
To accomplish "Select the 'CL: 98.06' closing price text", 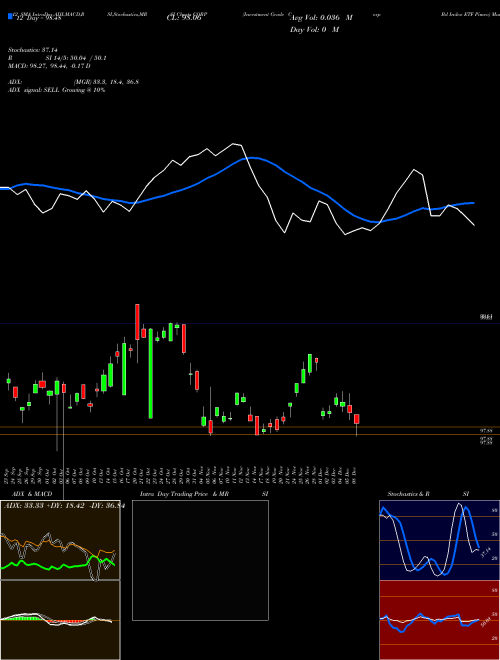I will (184, 18).
